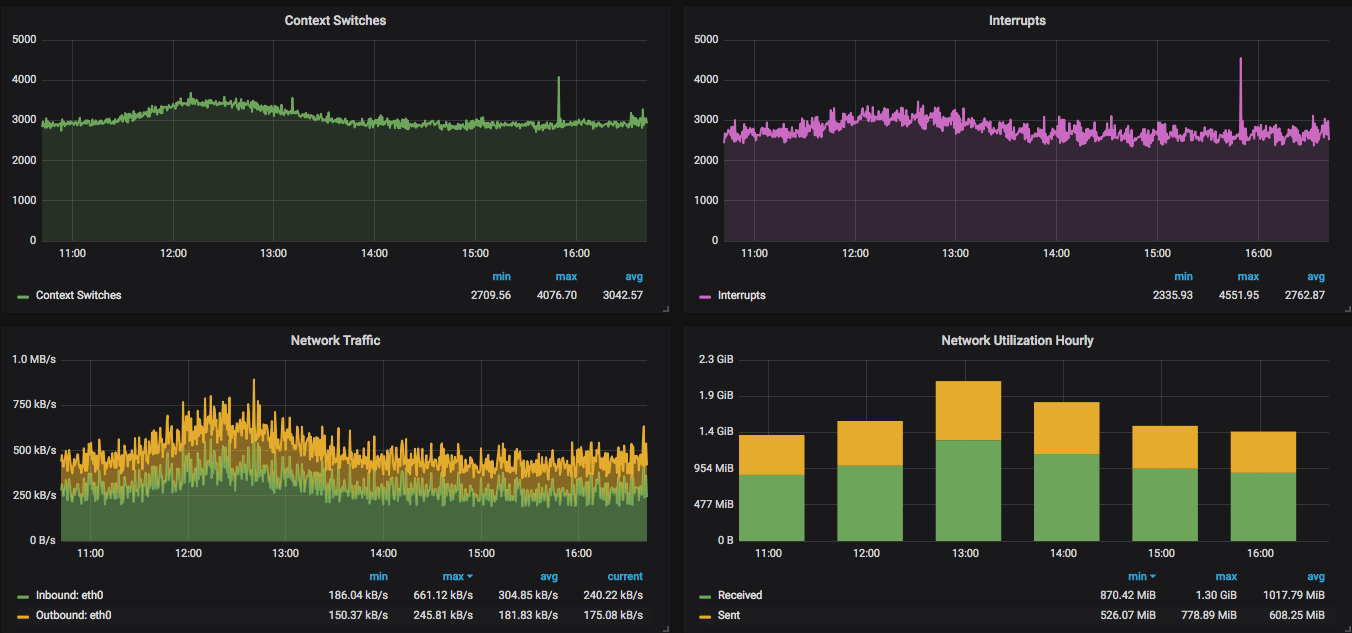
Task: Click Inbound avg value 304.85 kB/s
Action: click(x=528, y=595)
